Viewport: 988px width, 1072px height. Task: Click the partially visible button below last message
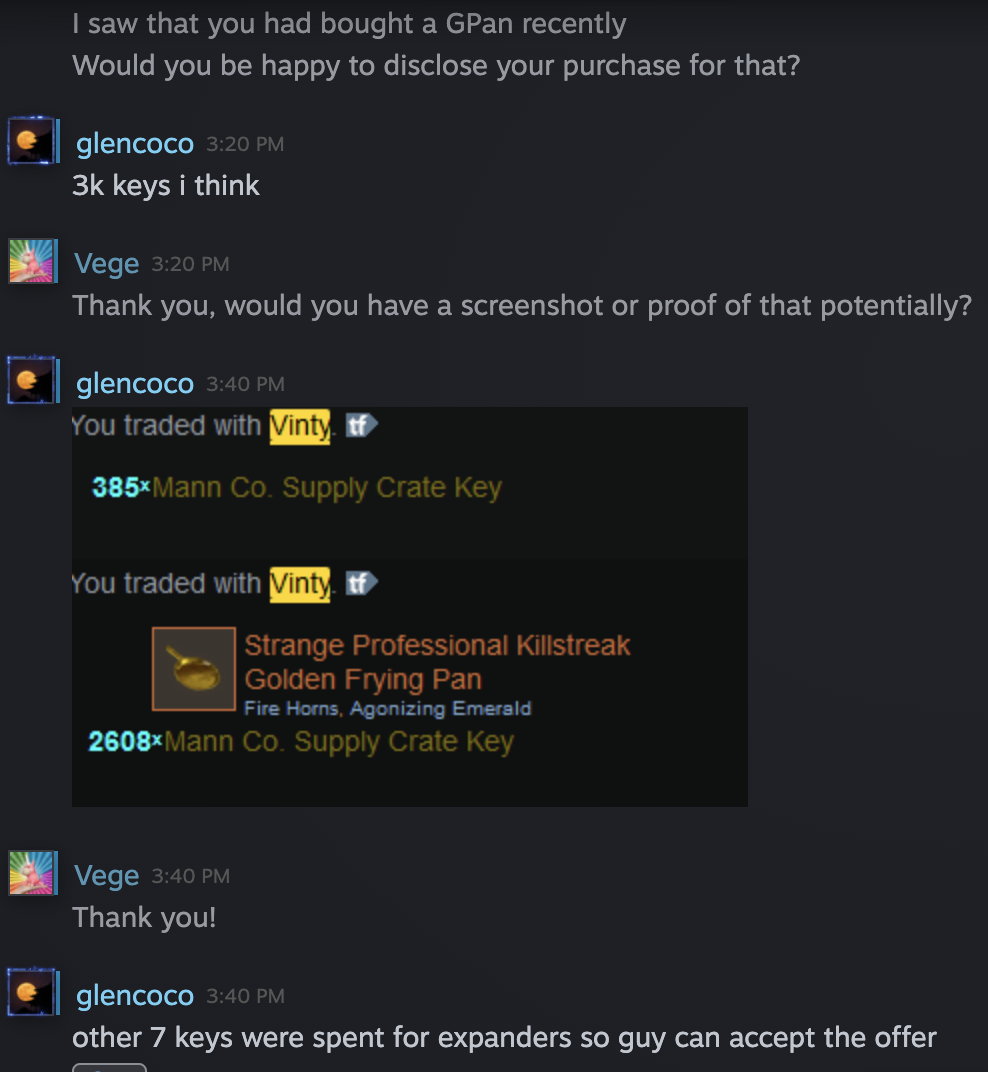click(109, 1067)
